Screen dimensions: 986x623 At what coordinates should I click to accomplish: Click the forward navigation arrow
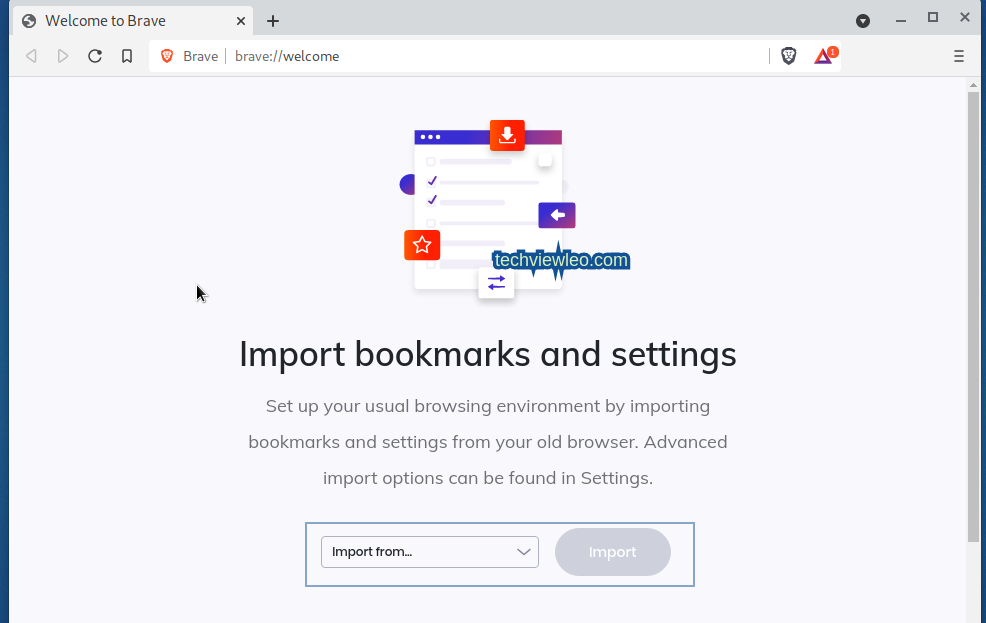[62, 57]
